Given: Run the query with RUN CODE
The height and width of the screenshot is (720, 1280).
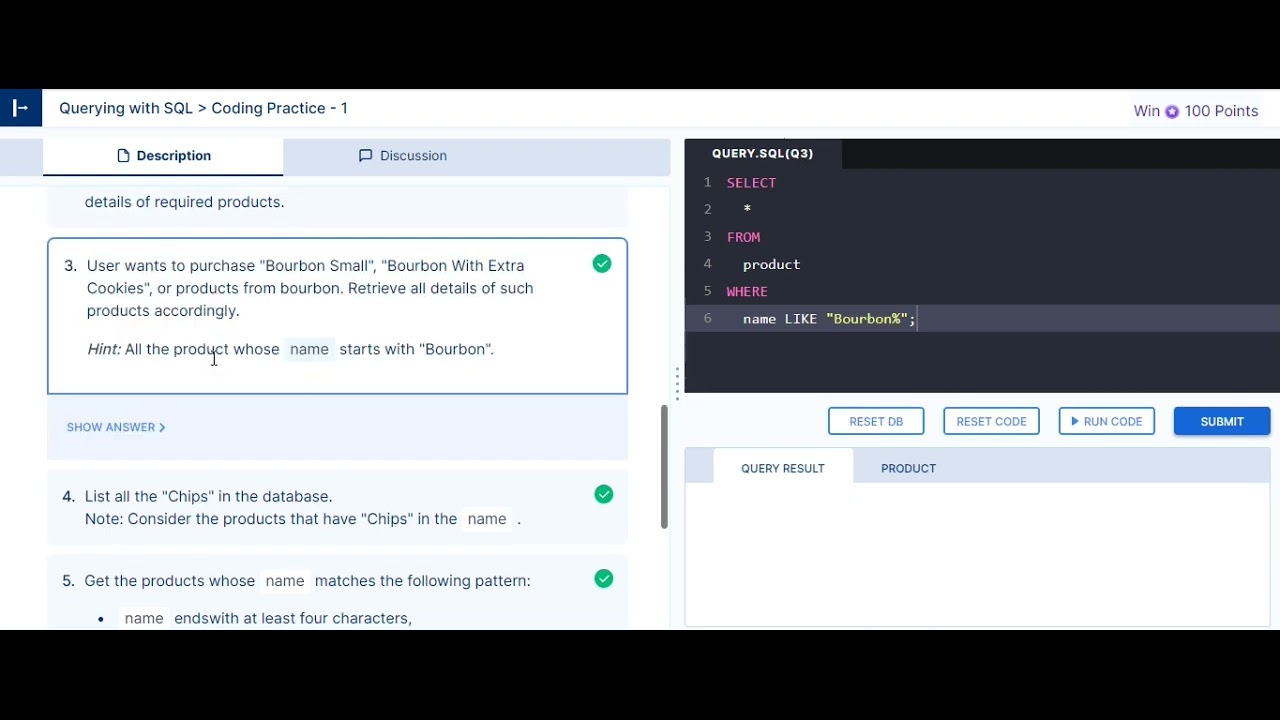Looking at the screenshot, I should pos(1107,421).
